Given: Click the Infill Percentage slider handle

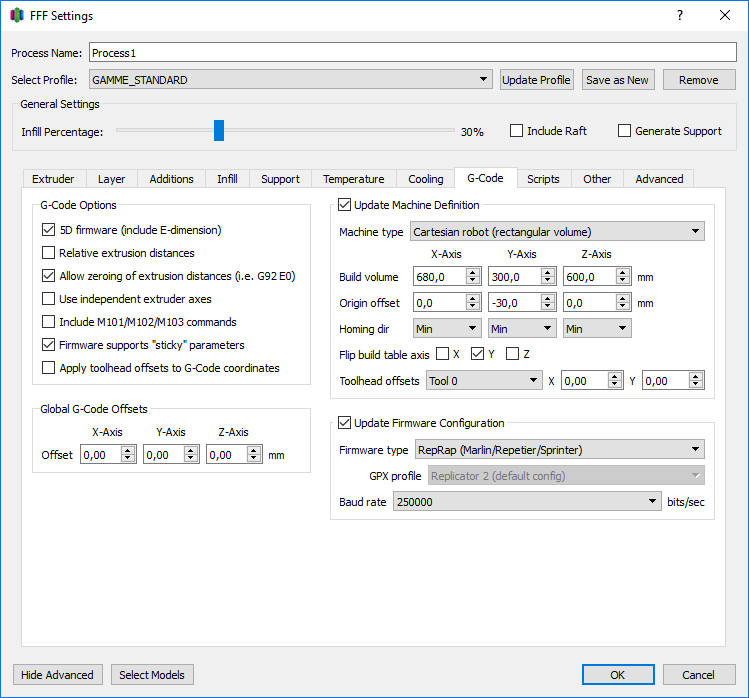Looking at the screenshot, I should 219,131.
